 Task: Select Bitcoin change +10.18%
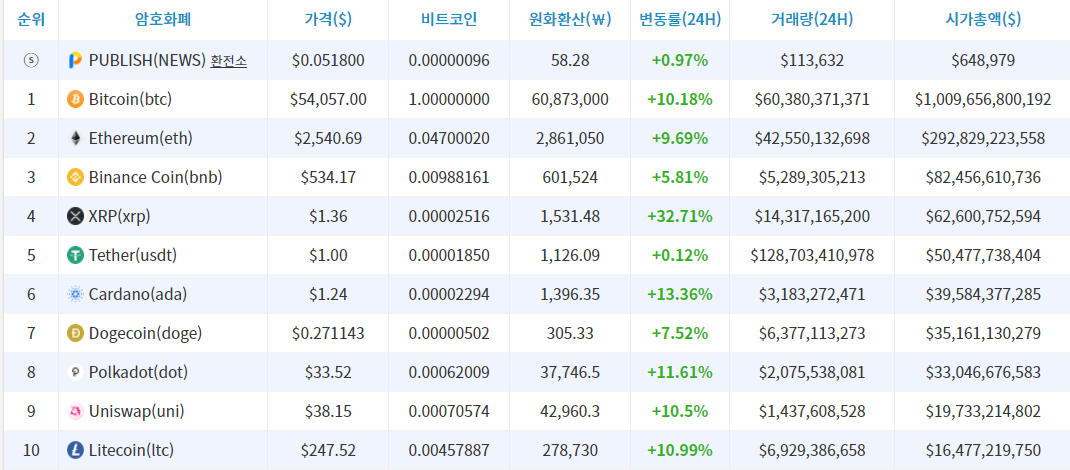680,100
